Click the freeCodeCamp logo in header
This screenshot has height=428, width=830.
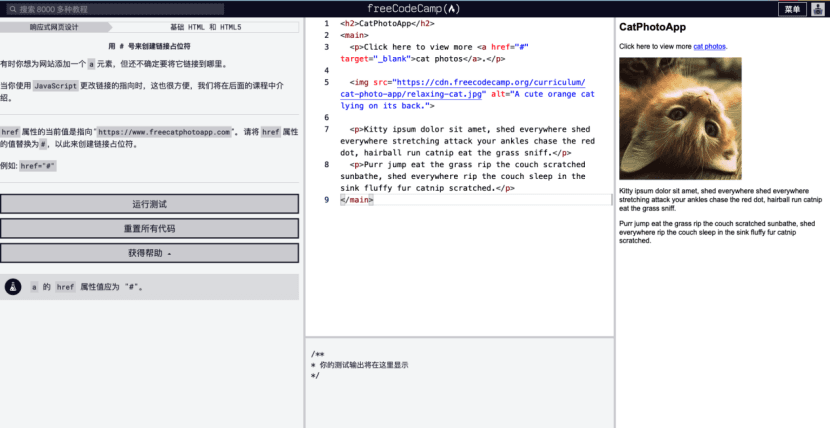pyautogui.click(x=415, y=8)
